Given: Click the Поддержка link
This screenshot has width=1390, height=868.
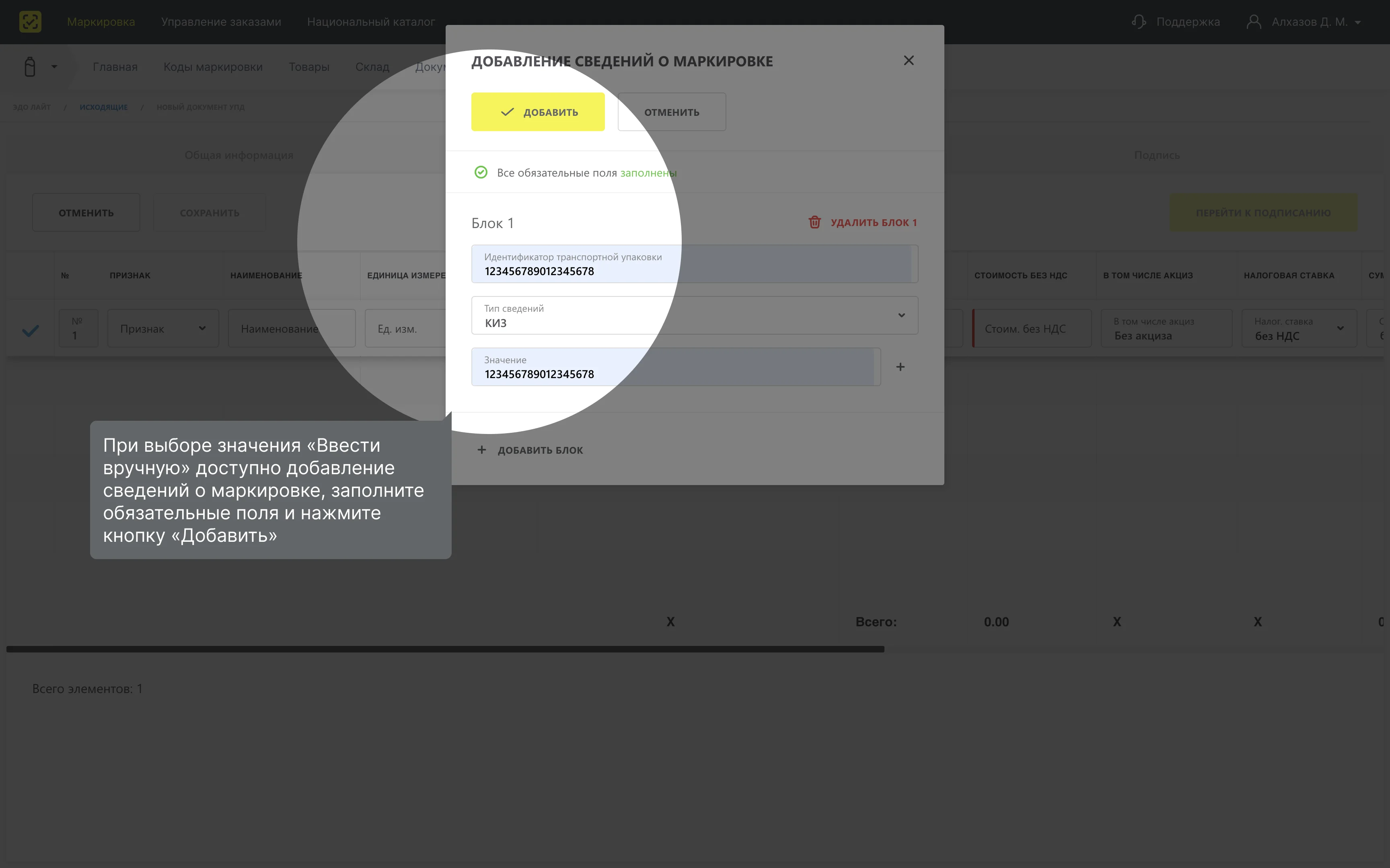Looking at the screenshot, I should click(1188, 22).
